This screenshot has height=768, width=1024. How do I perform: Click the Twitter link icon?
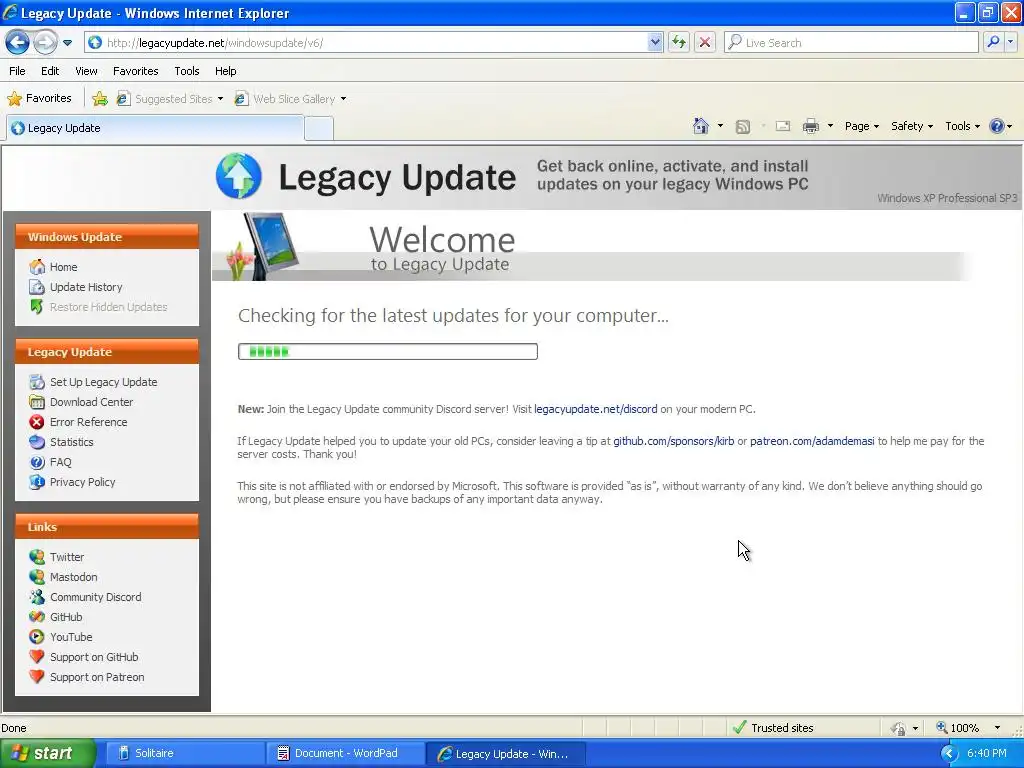(37, 557)
